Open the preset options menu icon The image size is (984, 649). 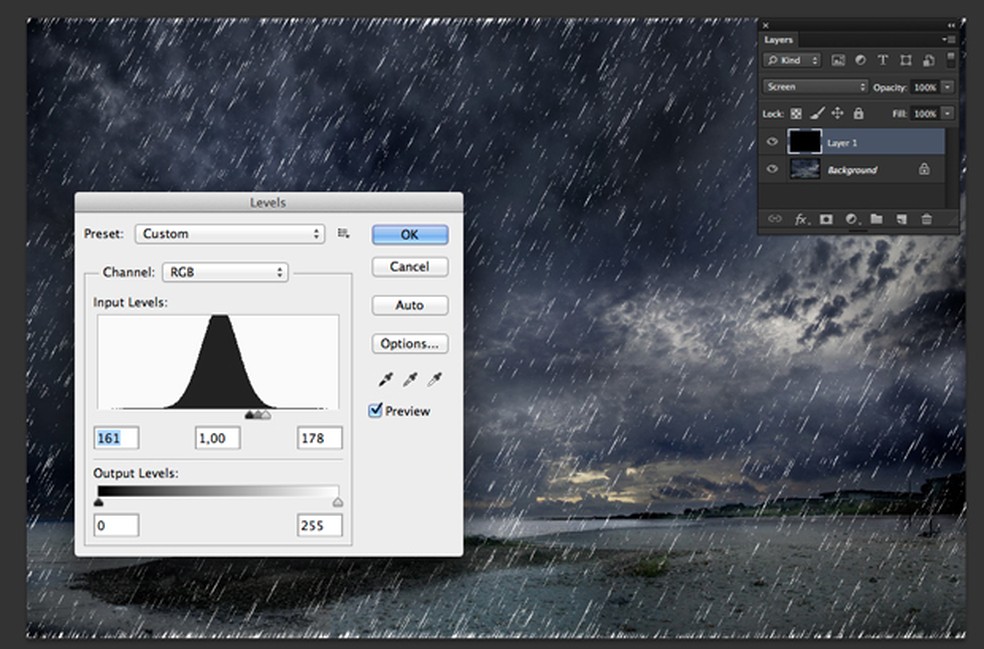(x=344, y=233)
